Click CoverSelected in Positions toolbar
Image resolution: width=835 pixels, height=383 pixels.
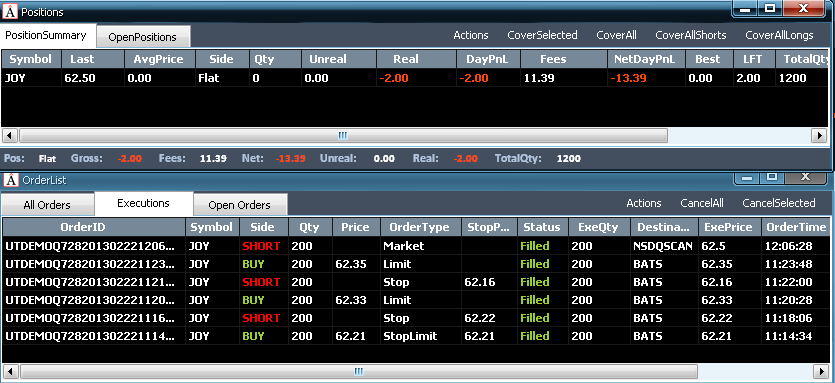542,35
